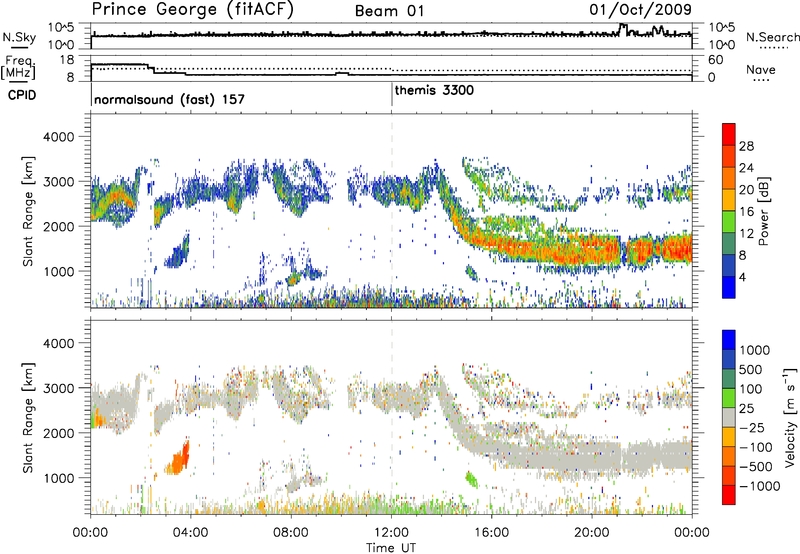Click the '-1000' tick on Velocity scale
This screenshot has width=800, height=554.
pyautogui.click(x=760, y=486)
